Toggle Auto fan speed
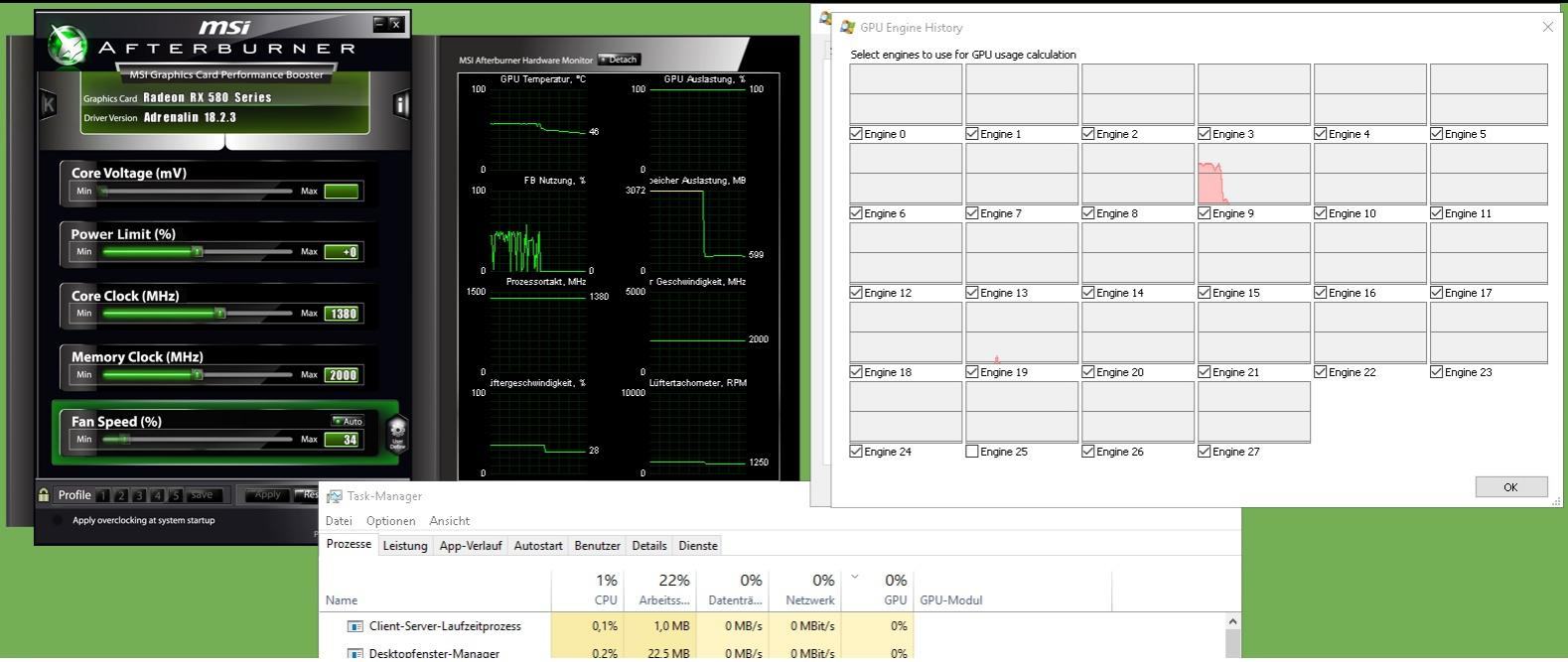The height and width of the screenshot is (662, 1568). pos(348,421)
